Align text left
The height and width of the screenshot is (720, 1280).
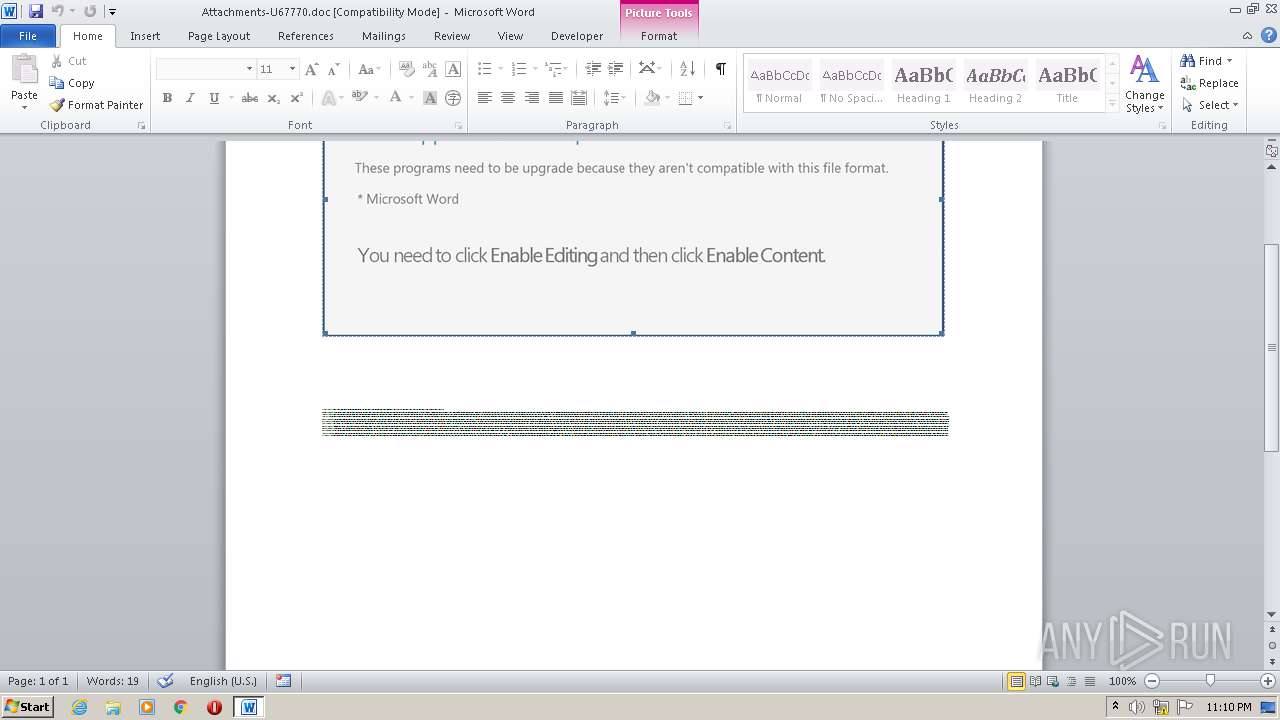pyautogui.click(x=484, y=98)
